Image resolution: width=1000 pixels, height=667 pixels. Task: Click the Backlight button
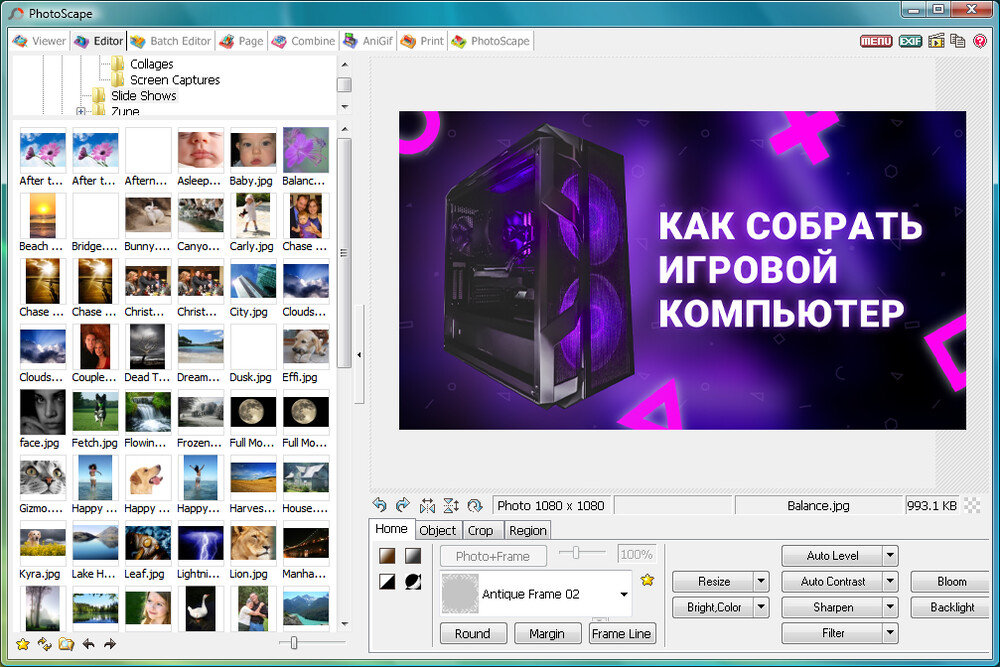951,607
